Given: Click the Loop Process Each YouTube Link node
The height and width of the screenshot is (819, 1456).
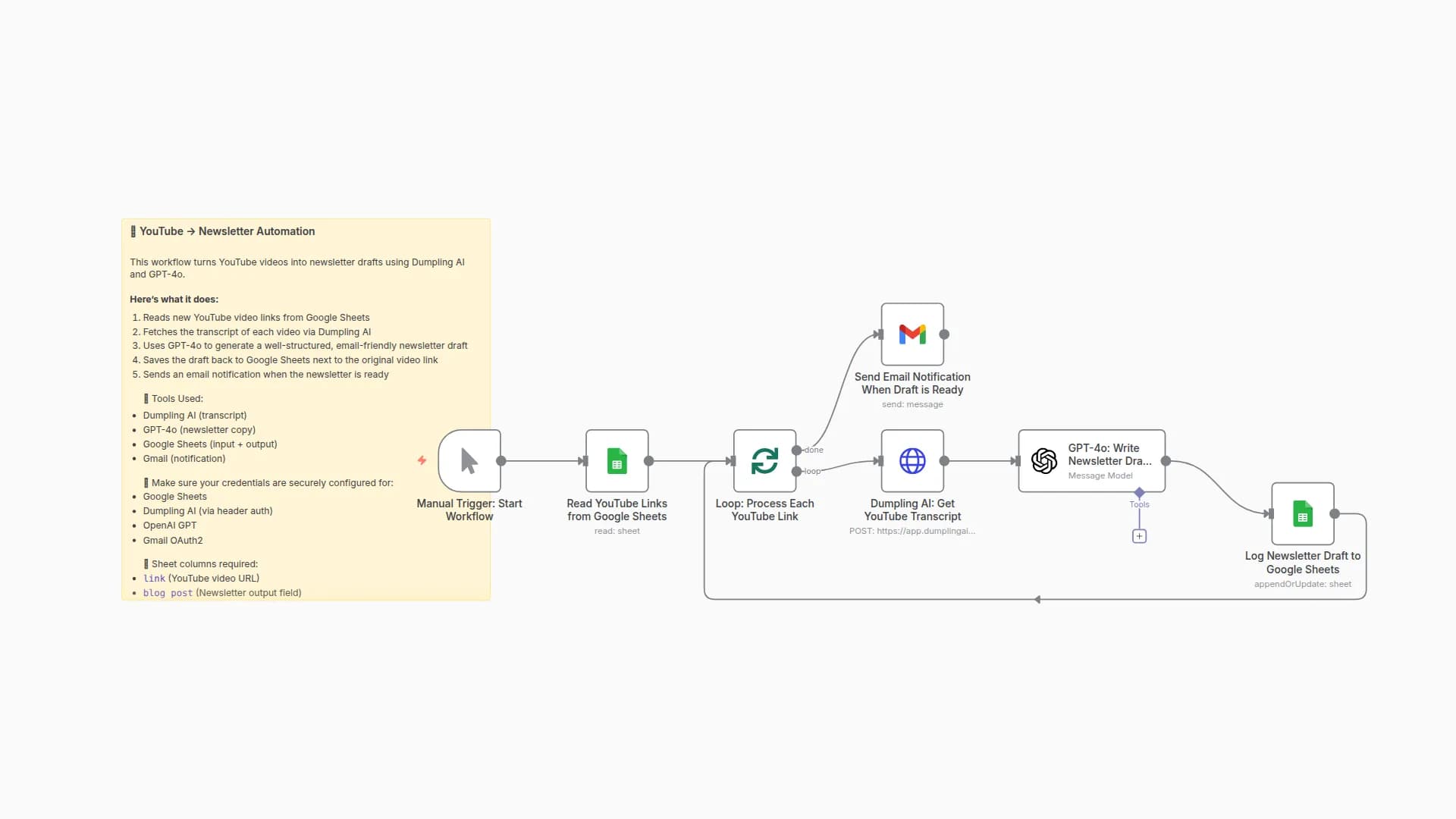Looking at the screenshot, I should point(764,460).
